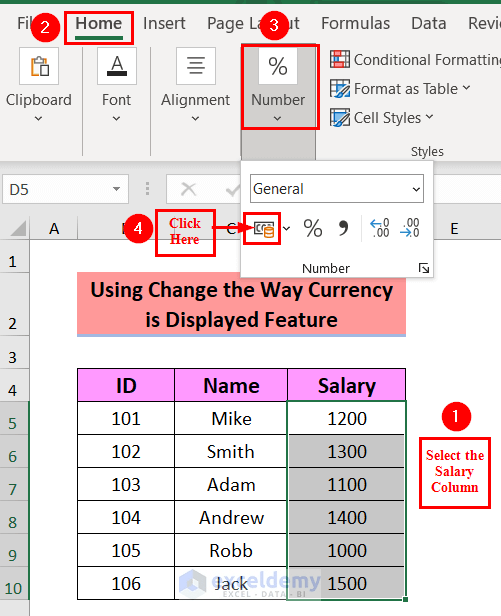Select column A header
The image size is (501, 616).
click(x=54, y=228)
